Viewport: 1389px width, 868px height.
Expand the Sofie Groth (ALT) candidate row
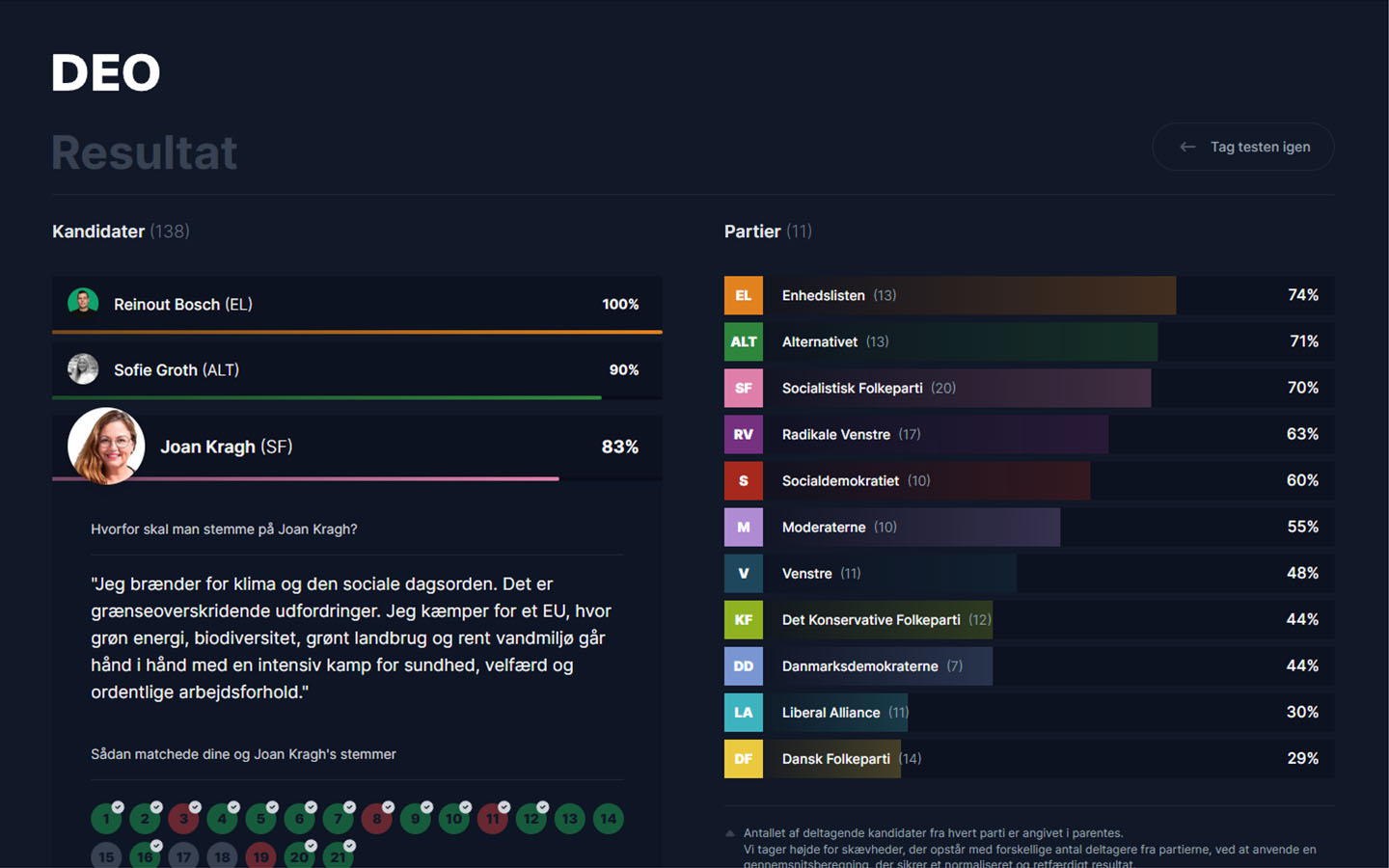(357, 369)
